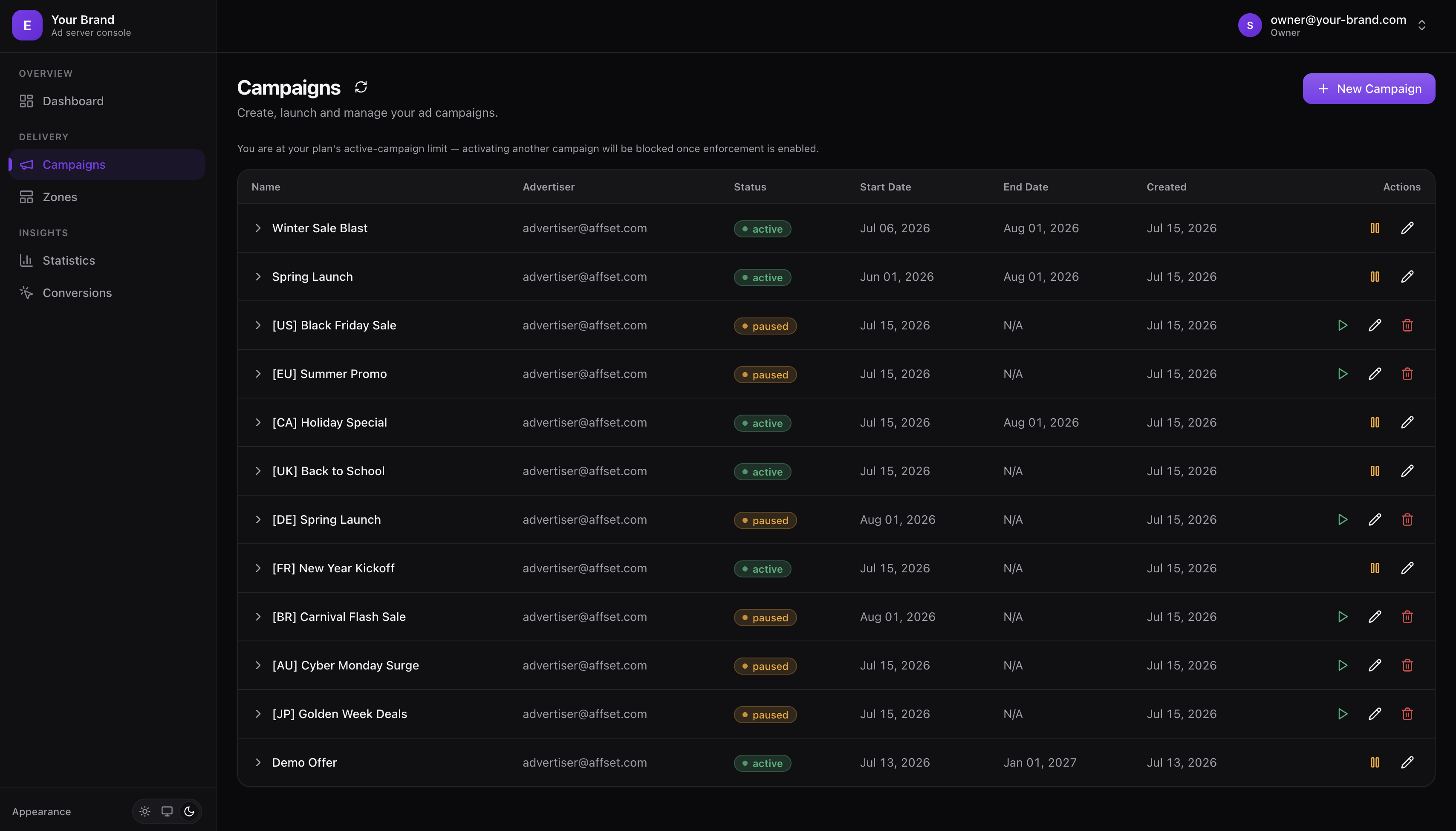Expand the Winter Sale Blast row

[258, 228]
